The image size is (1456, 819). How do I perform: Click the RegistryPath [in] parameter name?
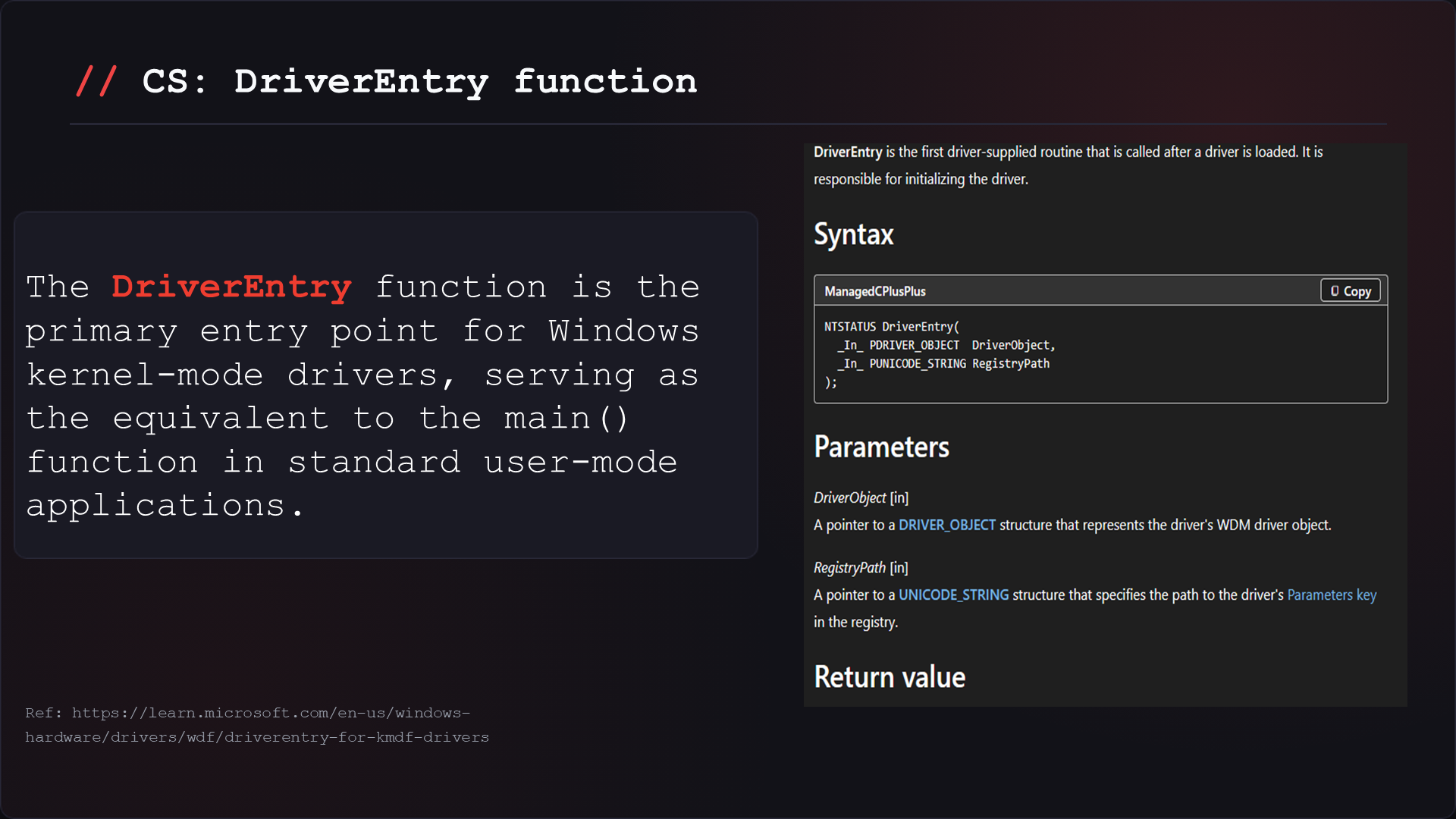click(861, 567)
